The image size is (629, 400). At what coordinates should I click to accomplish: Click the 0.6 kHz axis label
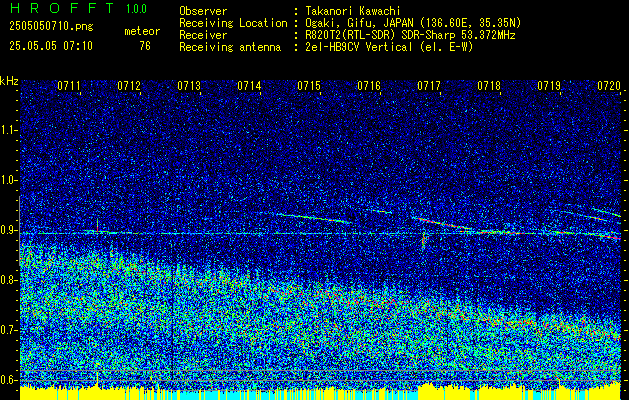[x=9, y=380]
